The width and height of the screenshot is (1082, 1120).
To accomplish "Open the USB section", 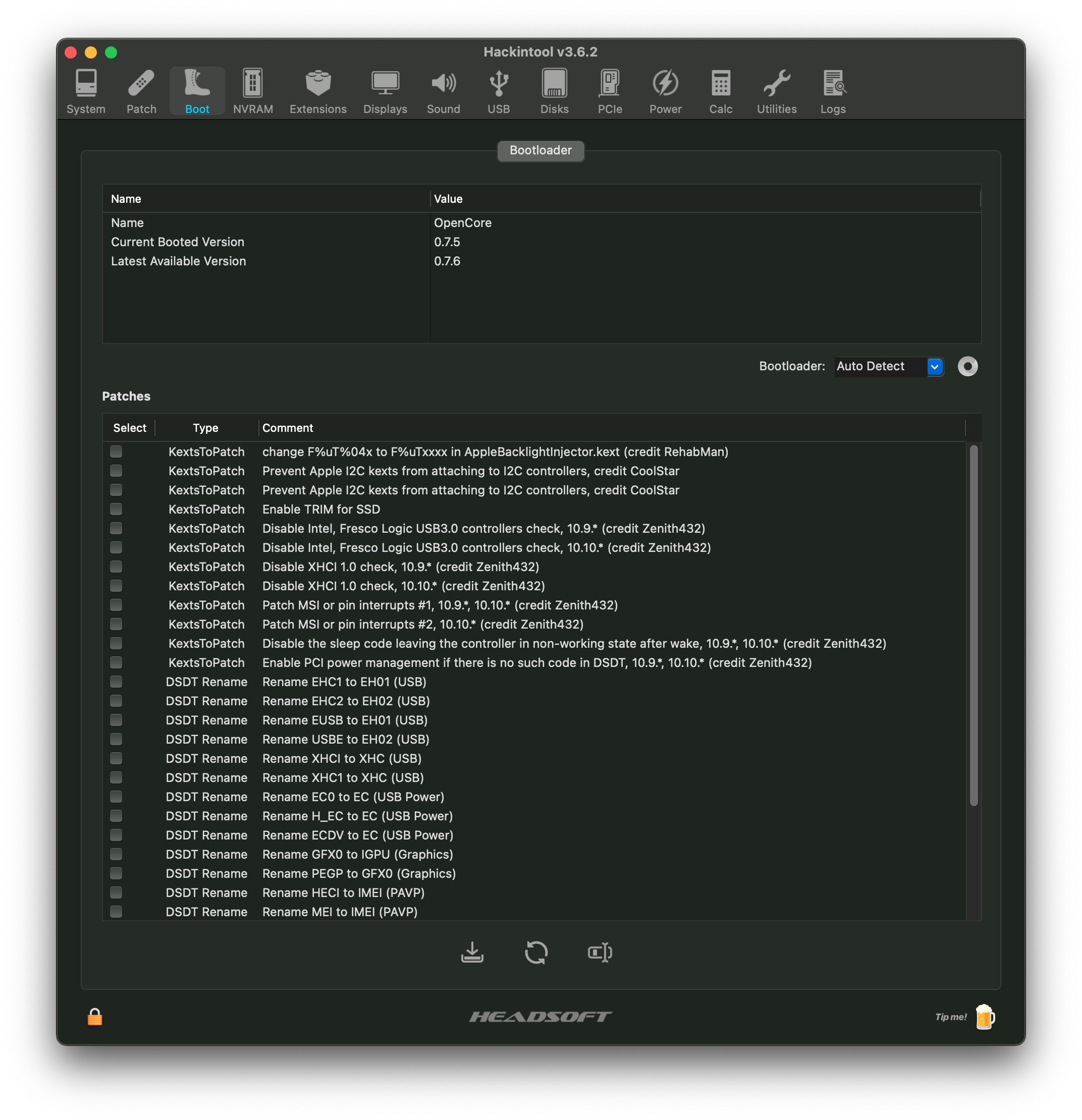I will (499, 91).
